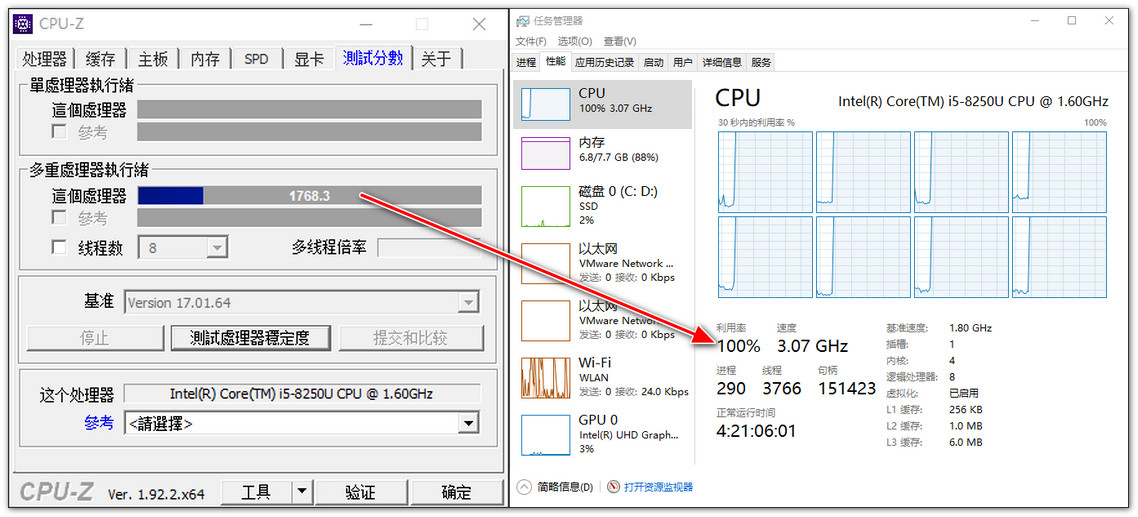
Task: Click the 已启用 virtualization value
Action: click(x=964, y=393)
